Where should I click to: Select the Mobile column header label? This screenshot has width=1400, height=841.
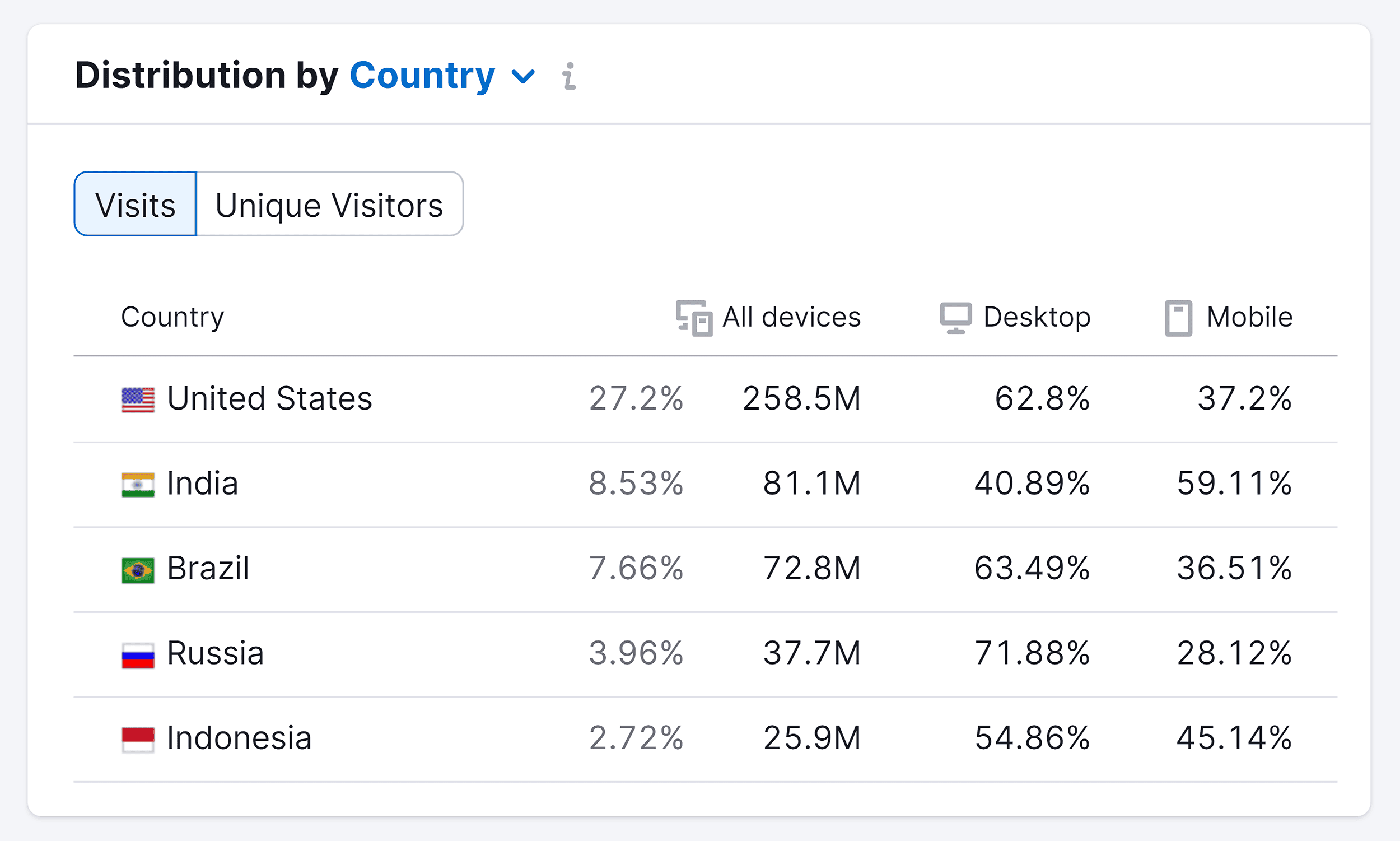(x=1249, y=317)
